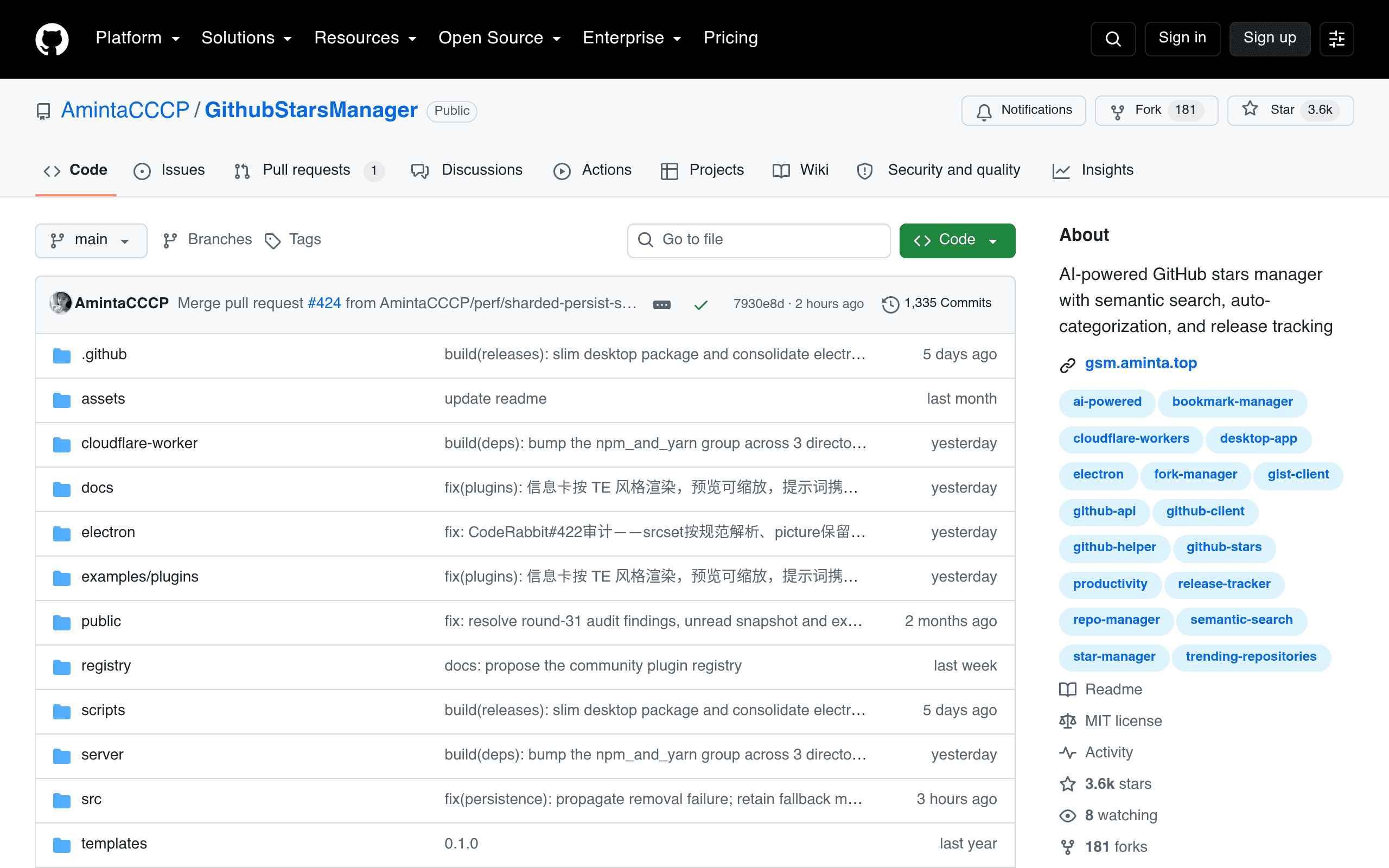Open the MIT license scale icon
The image size is (1389, 868).
point(1068,721)
